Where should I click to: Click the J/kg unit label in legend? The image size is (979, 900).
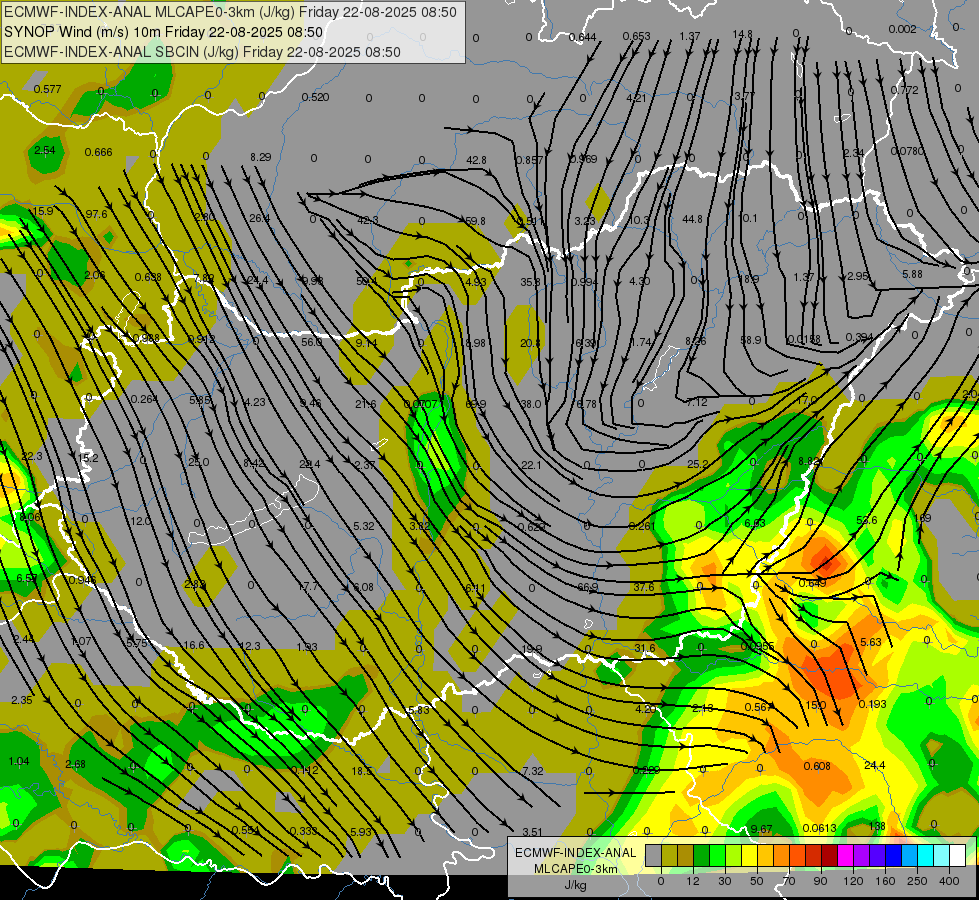pyautogui.click(x=575, y=885)
